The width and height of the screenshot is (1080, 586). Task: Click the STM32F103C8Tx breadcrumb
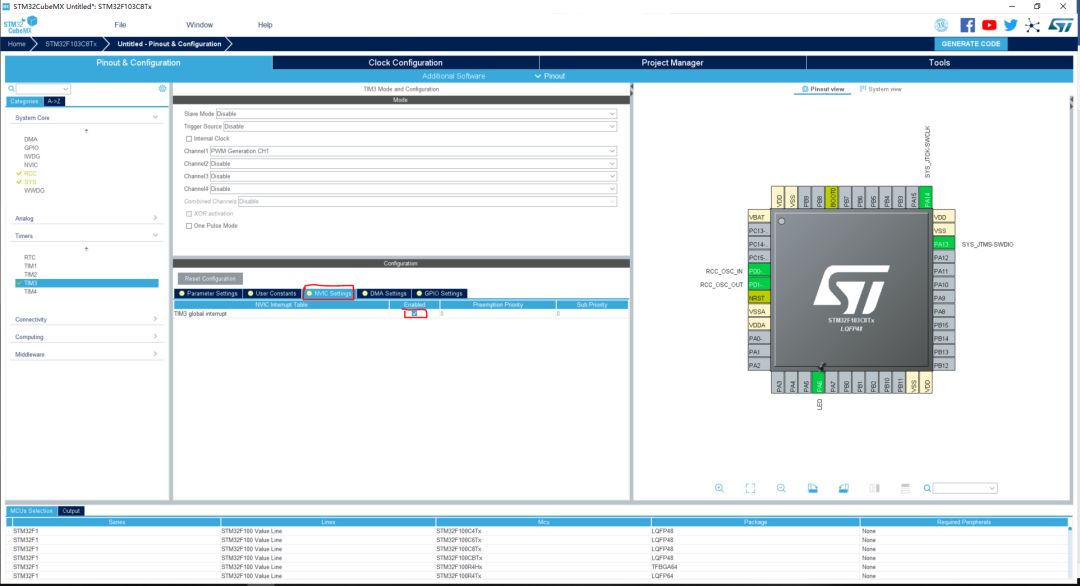pyautogui.click(x=71, y=43)
